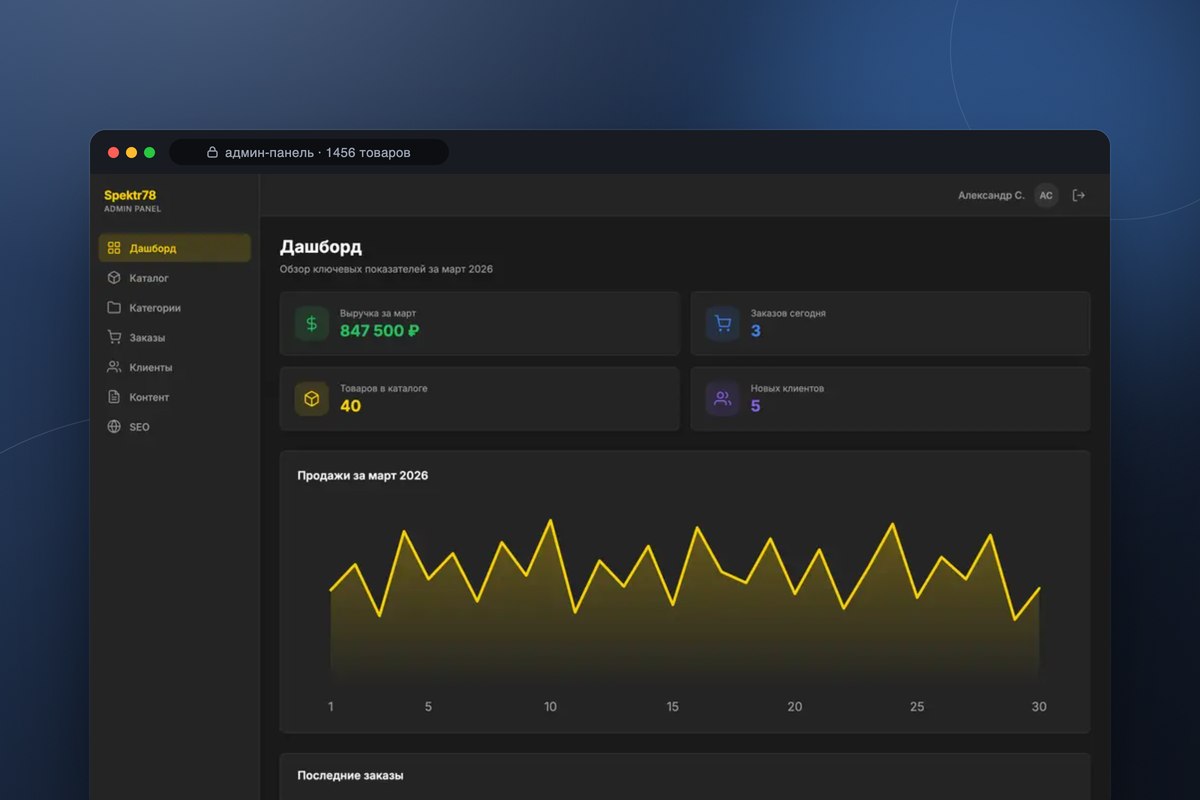Close the browser window with red button
The height and width of the screenshot is (800, 1200).
(x=113, y=153)
